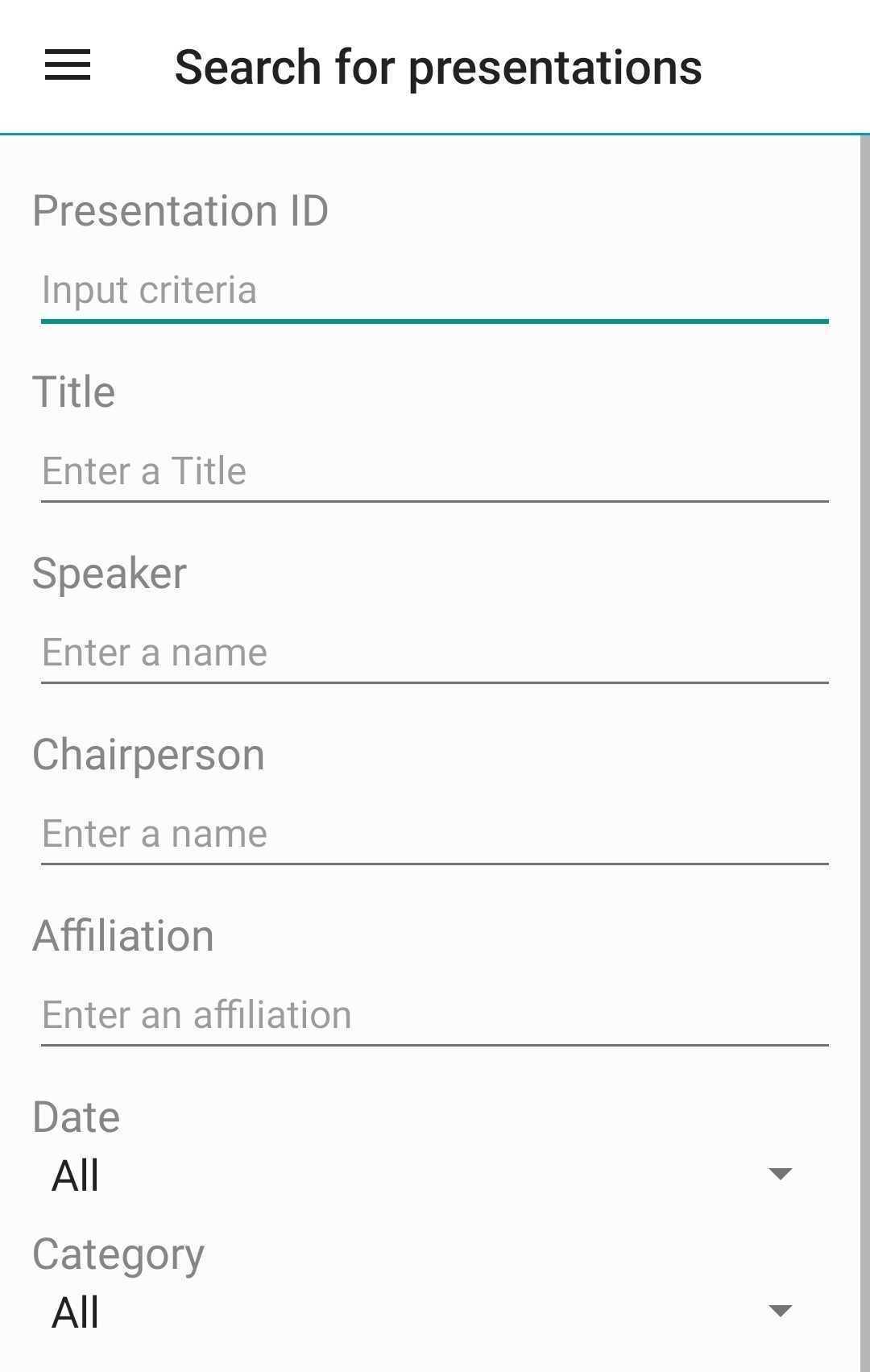Click the Category dropdown arrow icon

click(x=780, y=1311)
